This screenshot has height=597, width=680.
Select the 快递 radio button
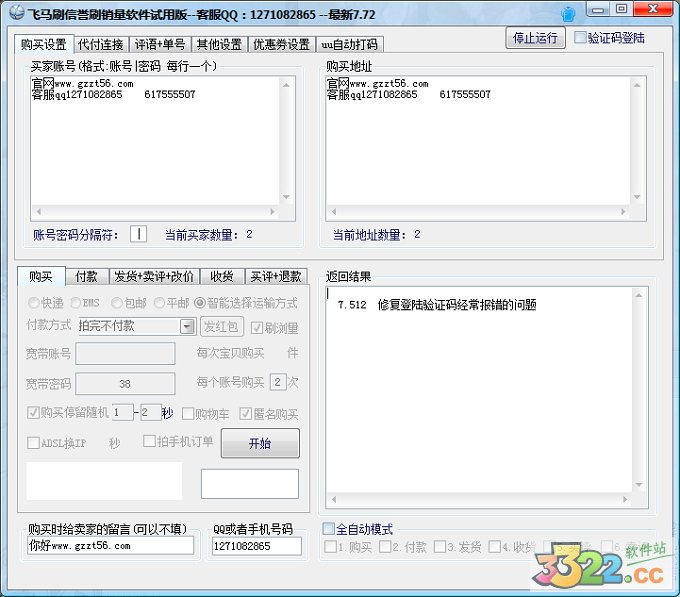tap(33, 303)
